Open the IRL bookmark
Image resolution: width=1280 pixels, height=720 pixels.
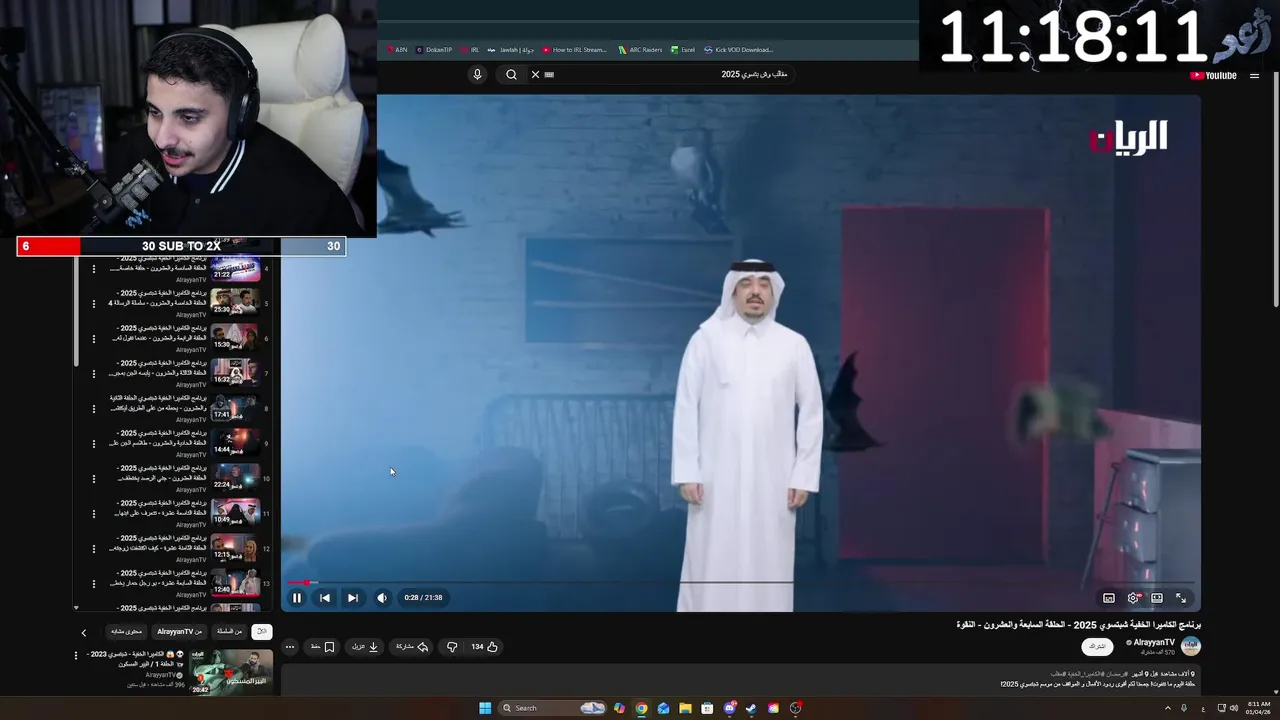pos(470,49)
